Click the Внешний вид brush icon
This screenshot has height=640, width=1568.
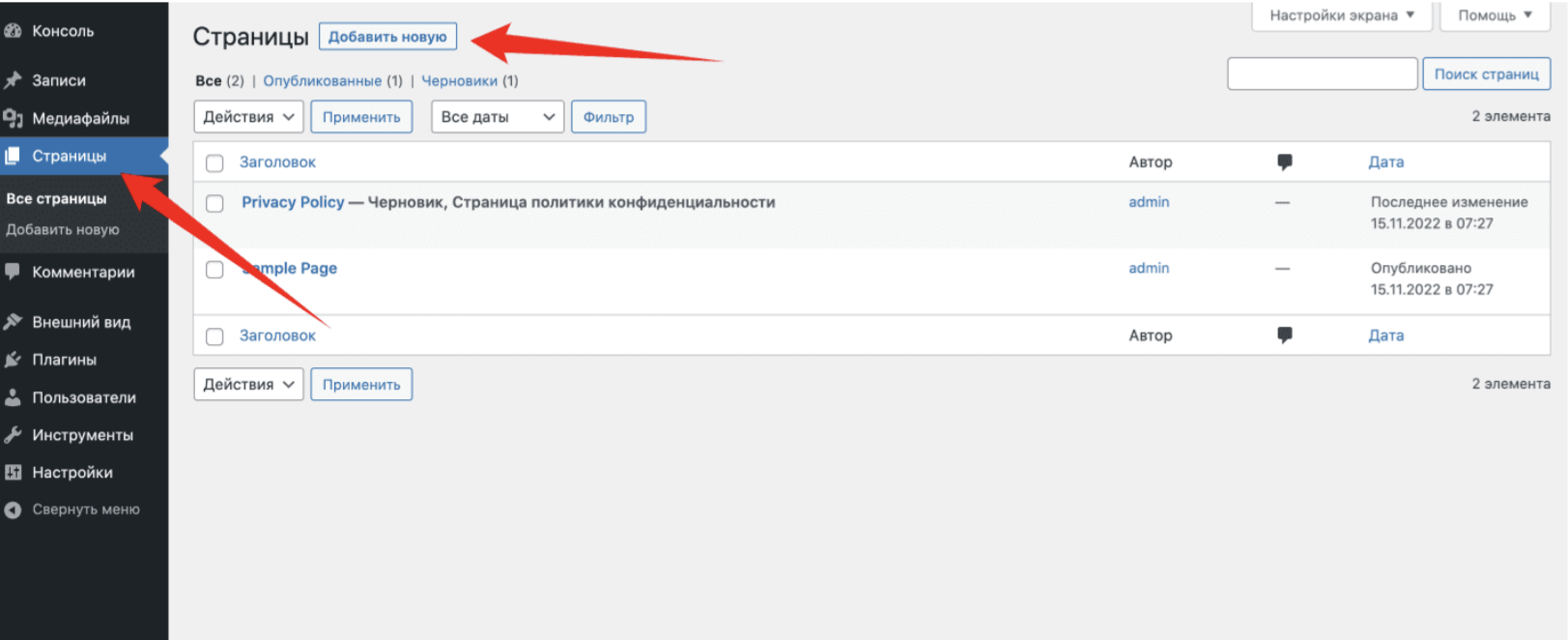point(13,322)
